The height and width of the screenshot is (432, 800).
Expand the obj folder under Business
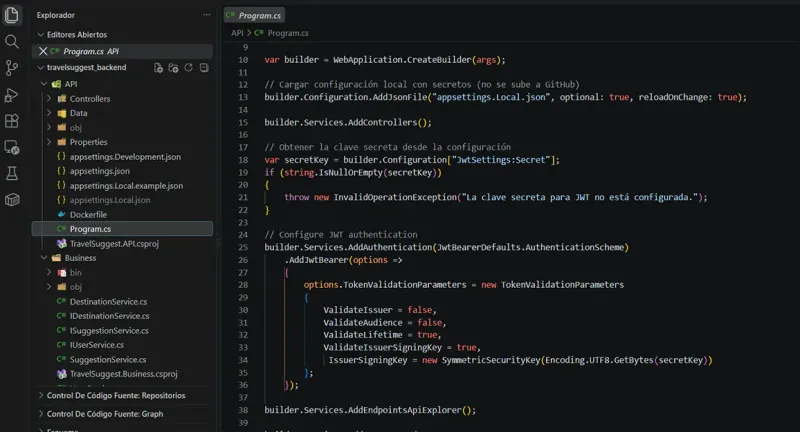tap(49, 287)
